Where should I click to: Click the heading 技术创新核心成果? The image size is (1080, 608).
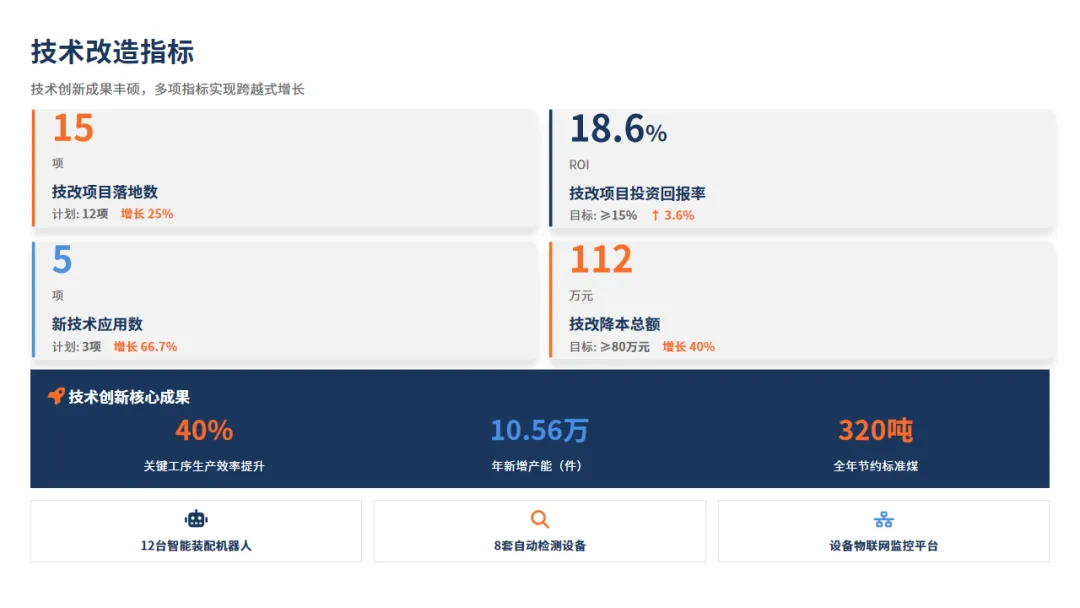129,397
